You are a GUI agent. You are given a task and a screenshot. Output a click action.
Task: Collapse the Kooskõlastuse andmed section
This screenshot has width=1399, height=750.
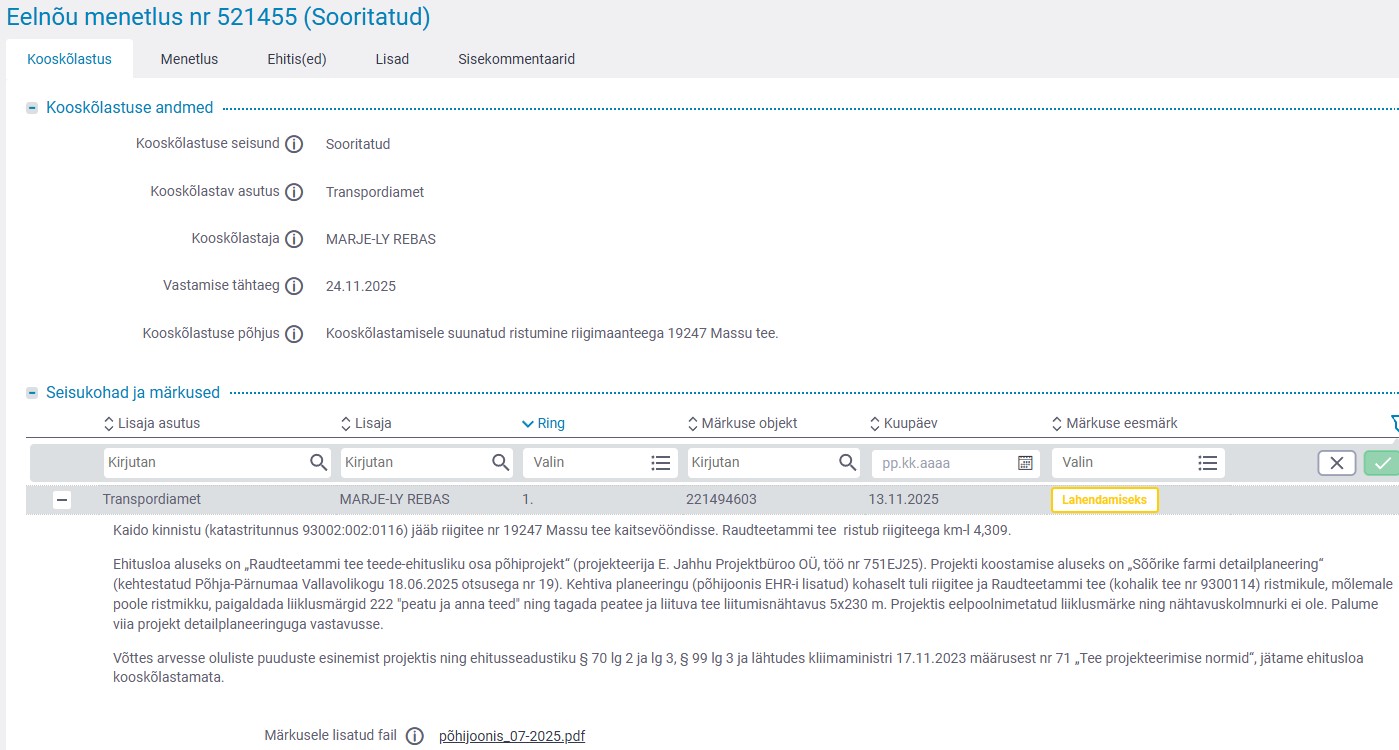[x=33, y=108]
